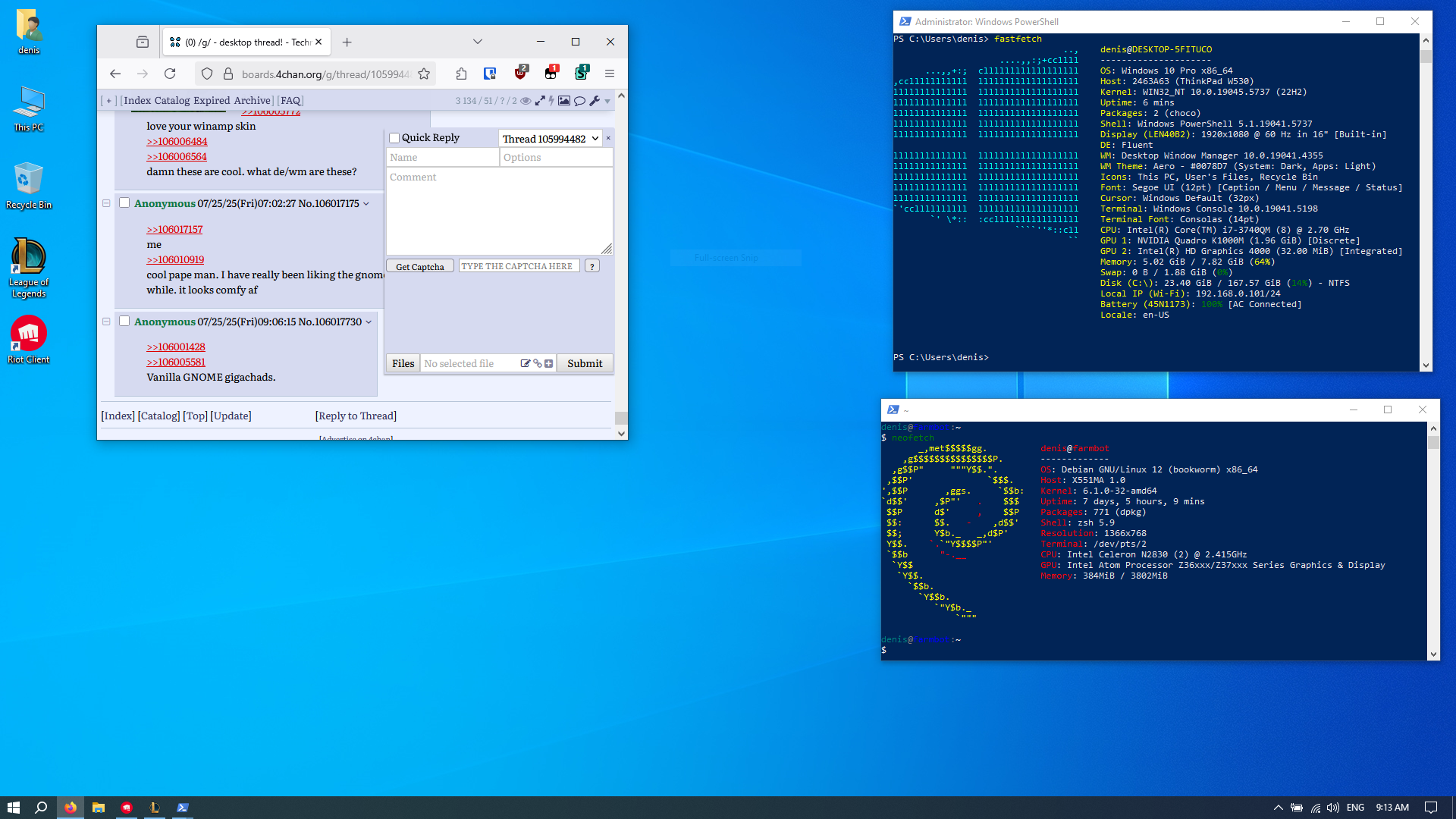Open League of Legends taskbar icon
Image resolution: width=1456 pixels, height=819 pixels.
pyautogui.click(x=155, y=808)
